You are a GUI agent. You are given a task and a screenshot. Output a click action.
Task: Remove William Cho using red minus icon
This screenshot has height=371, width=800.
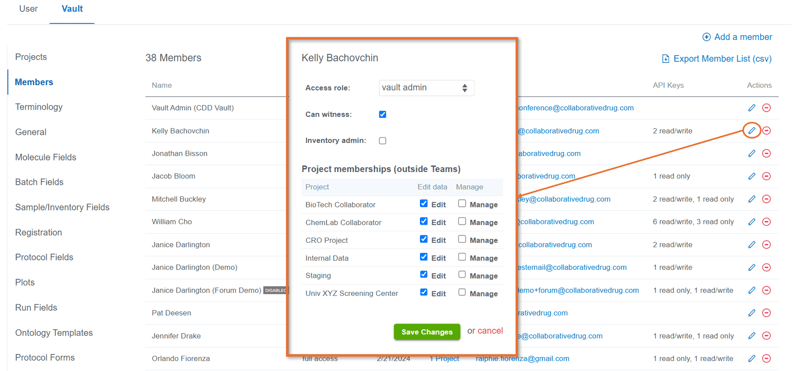click(x=766, y=222)
